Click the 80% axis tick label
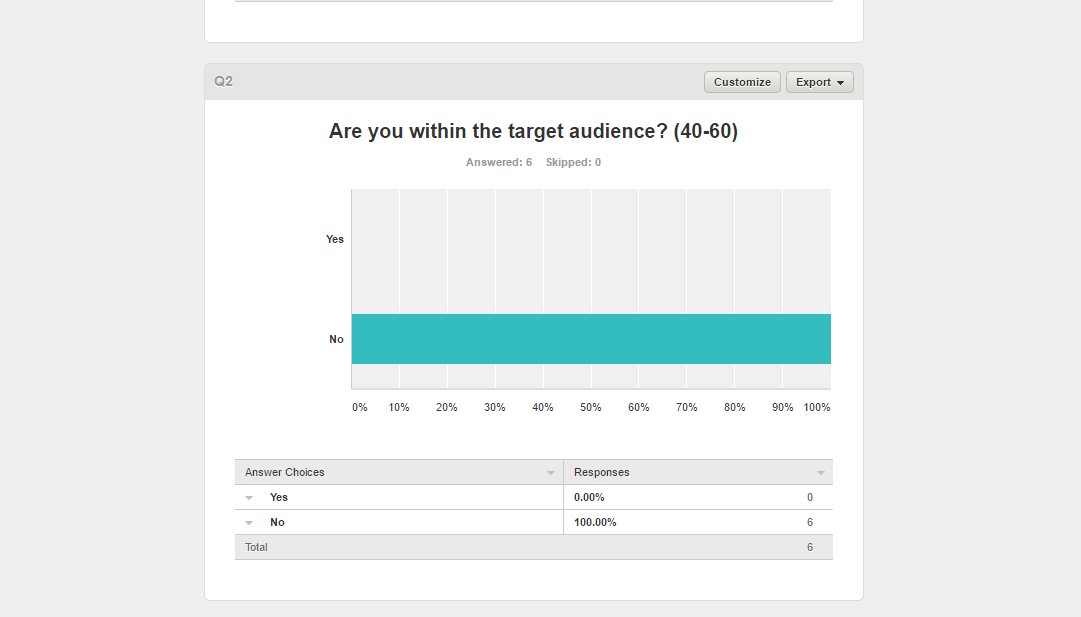This screenshot has width=1081, height=617. coord(734,407)
